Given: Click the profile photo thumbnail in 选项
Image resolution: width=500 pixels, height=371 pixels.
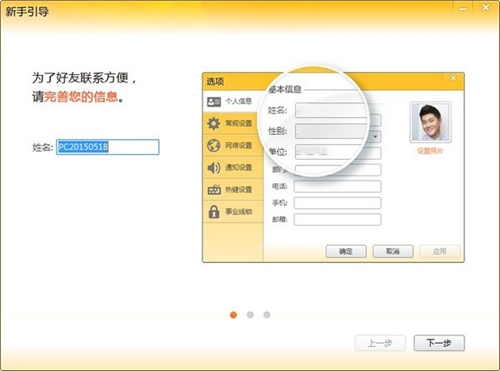Looking at the screenshot, I should [430, 122].
